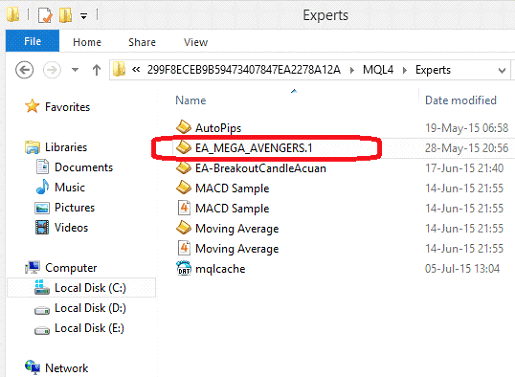Open Favorites in the navigation pane
The height and width of the screenshot is (377, 515).
(x=67, y=107)
